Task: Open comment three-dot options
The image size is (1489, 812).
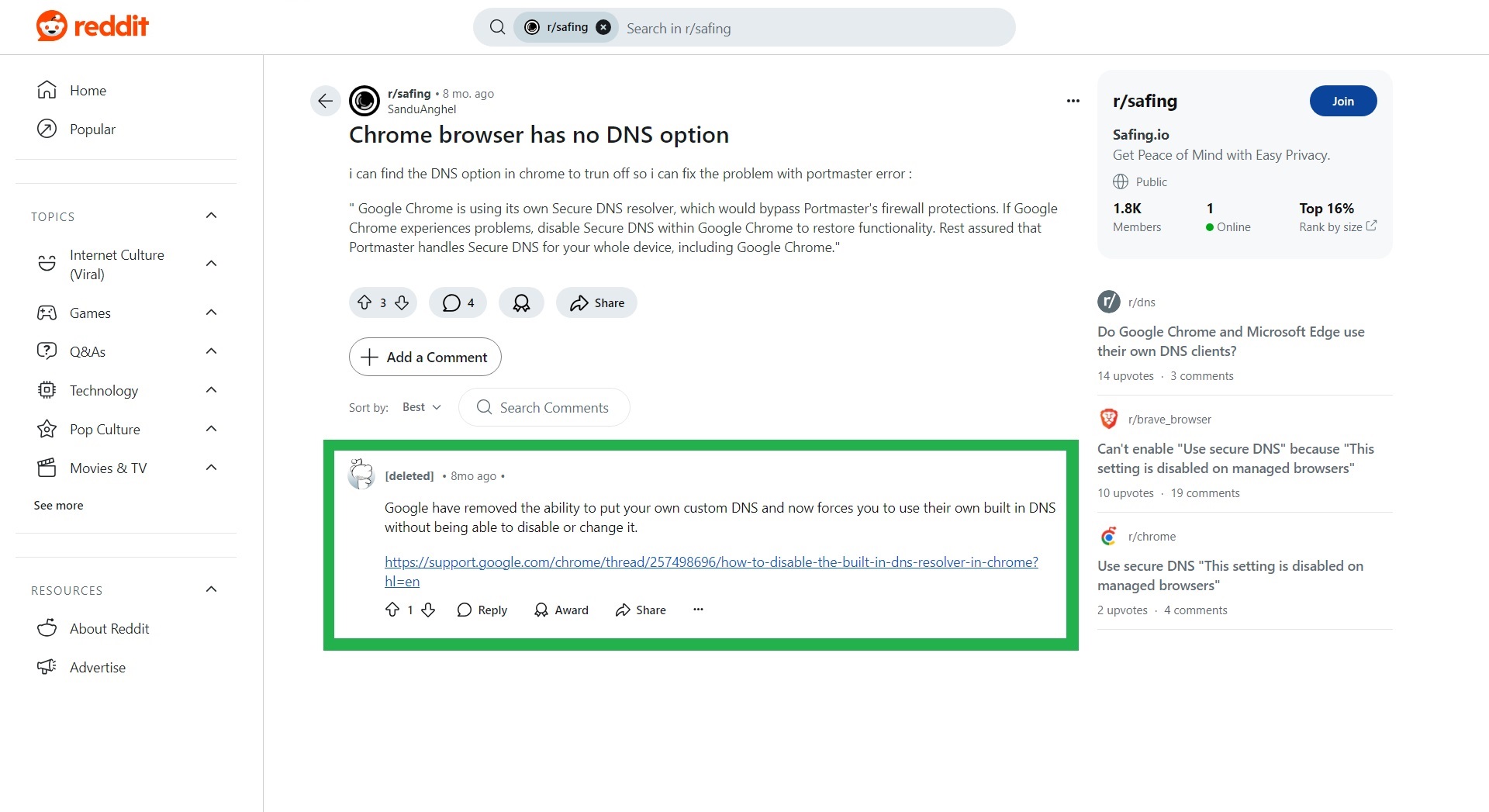Action: point(698,610)
